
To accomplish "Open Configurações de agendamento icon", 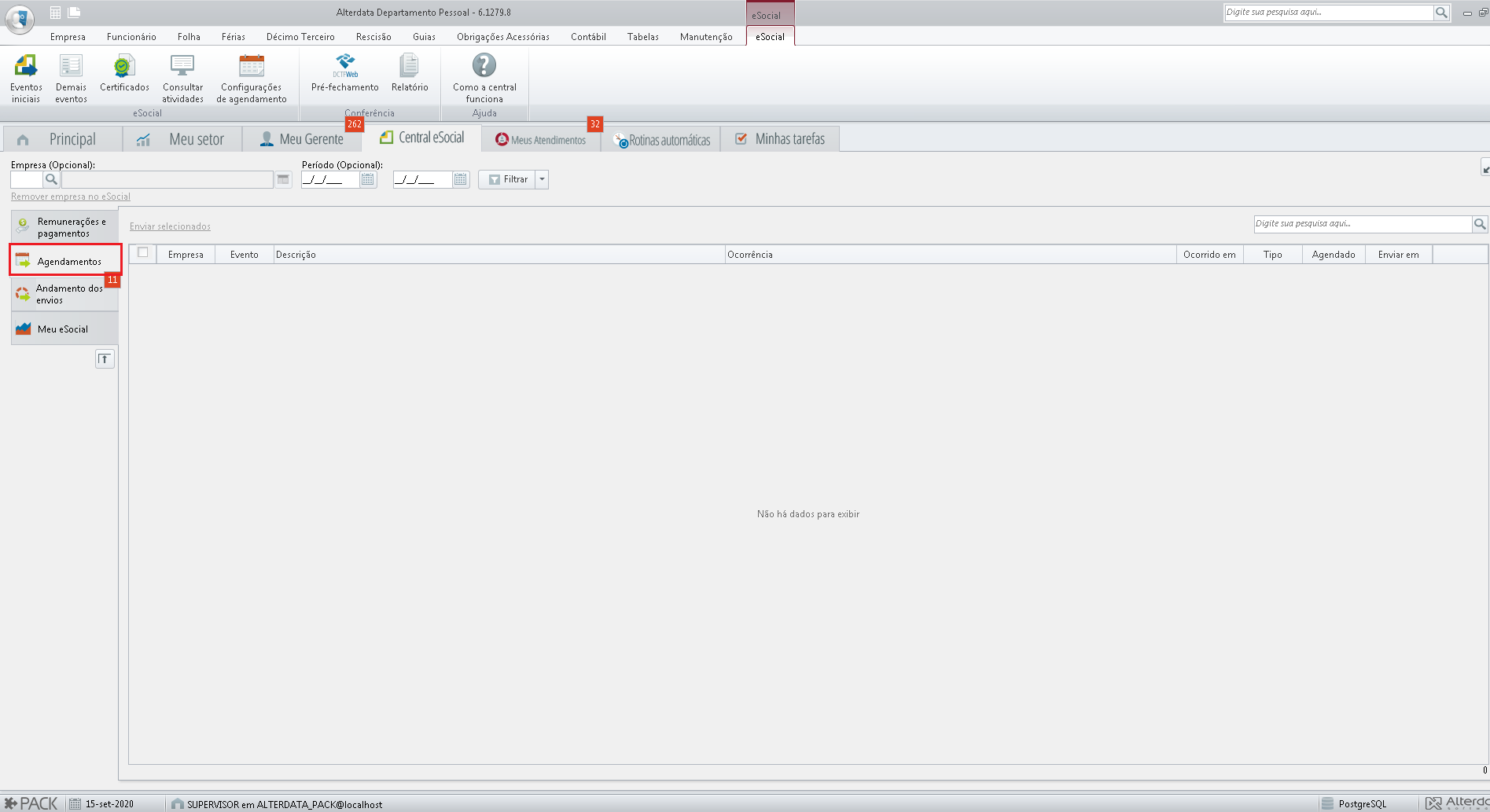I will tap(252, 78).
